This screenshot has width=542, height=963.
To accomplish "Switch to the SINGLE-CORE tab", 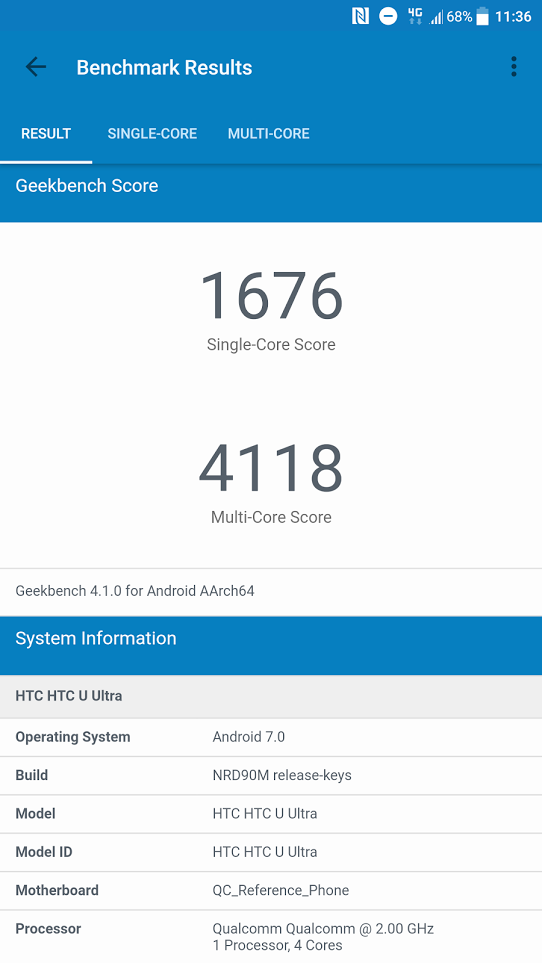I will [x=152, y=134].
